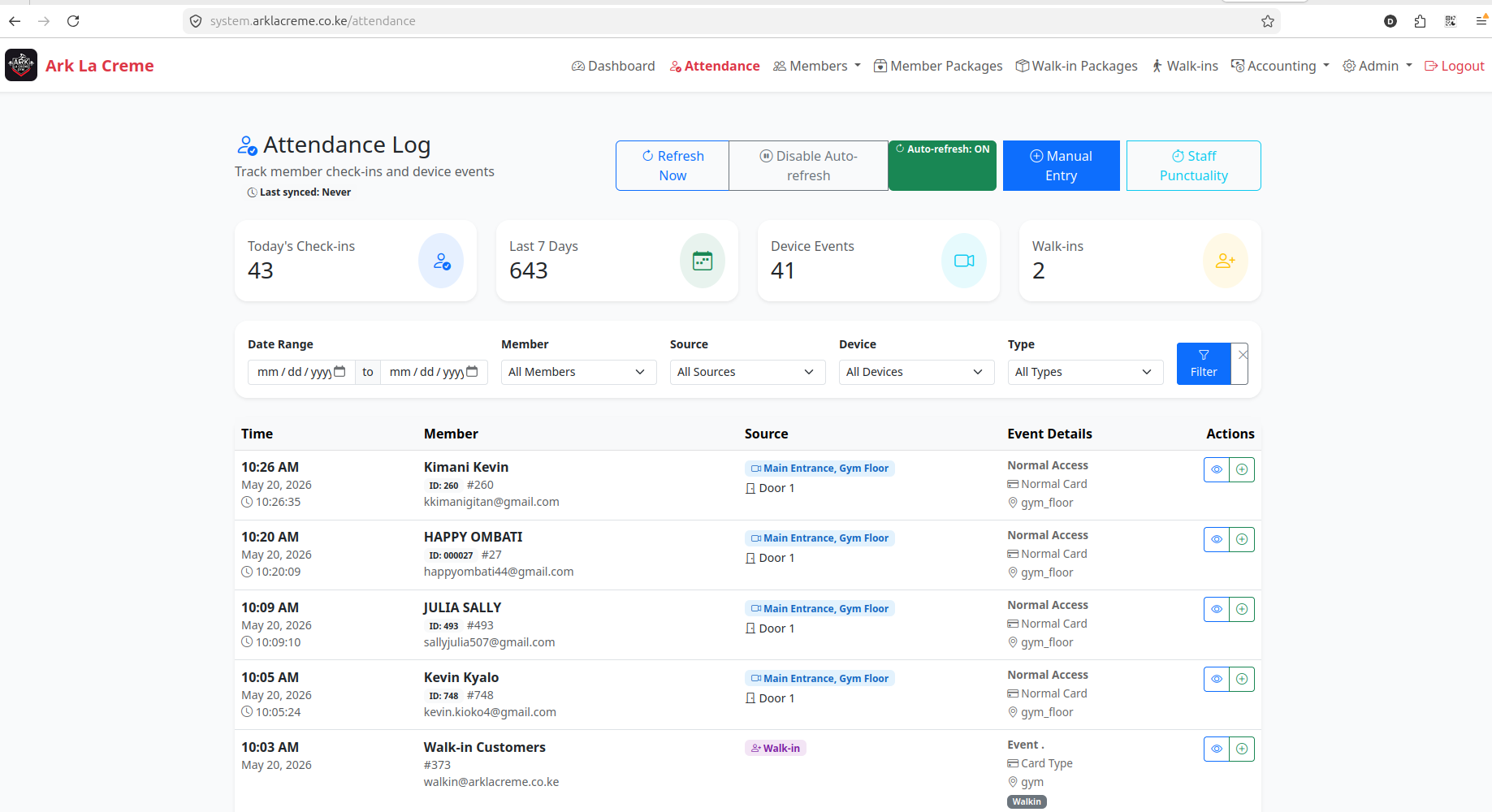Expand the Members nav dropdown
Image resolution: width=1492 pixels, height=812 pixels.
[816, 66]
